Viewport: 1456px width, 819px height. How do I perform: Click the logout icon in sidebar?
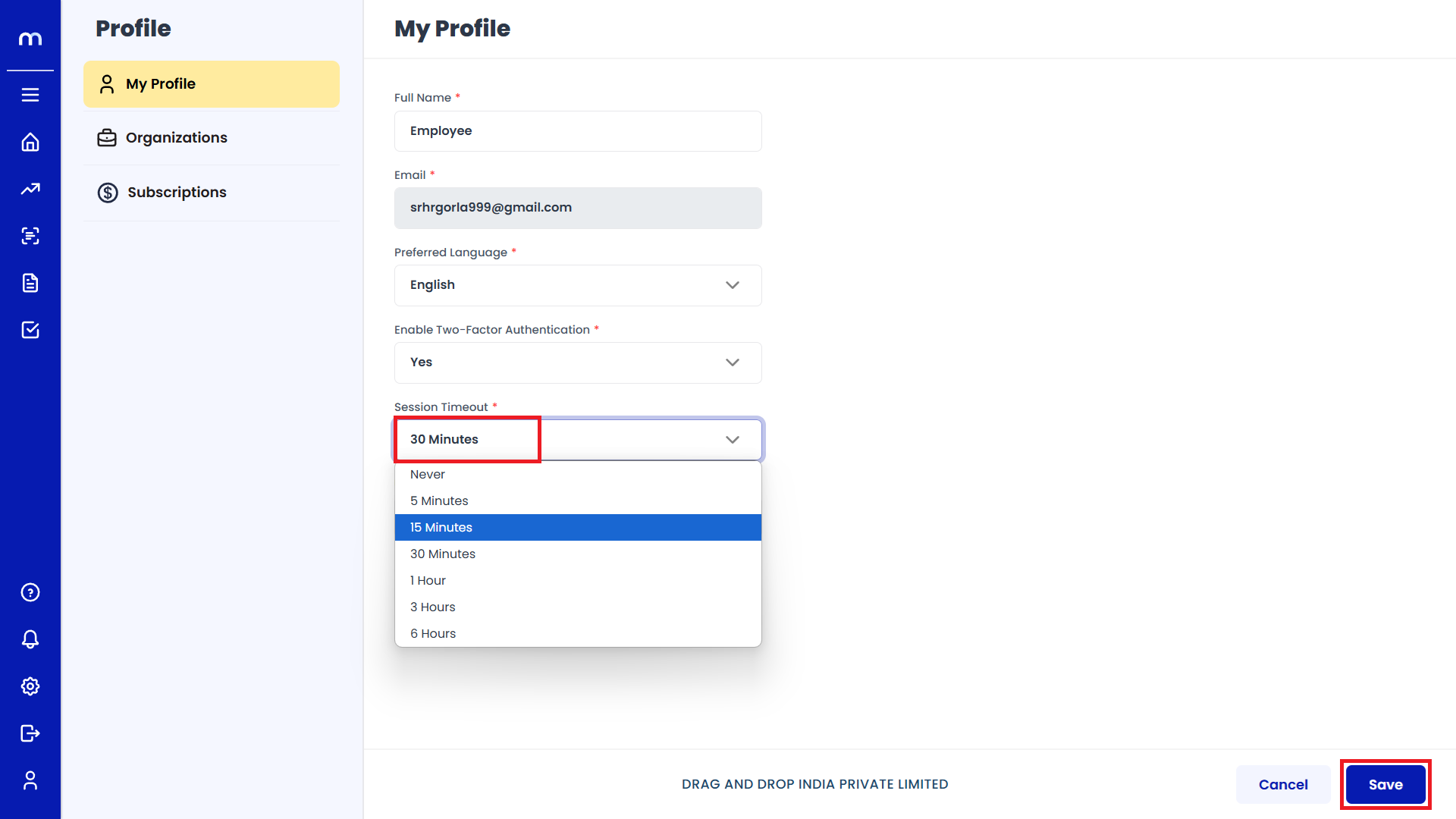30,733
